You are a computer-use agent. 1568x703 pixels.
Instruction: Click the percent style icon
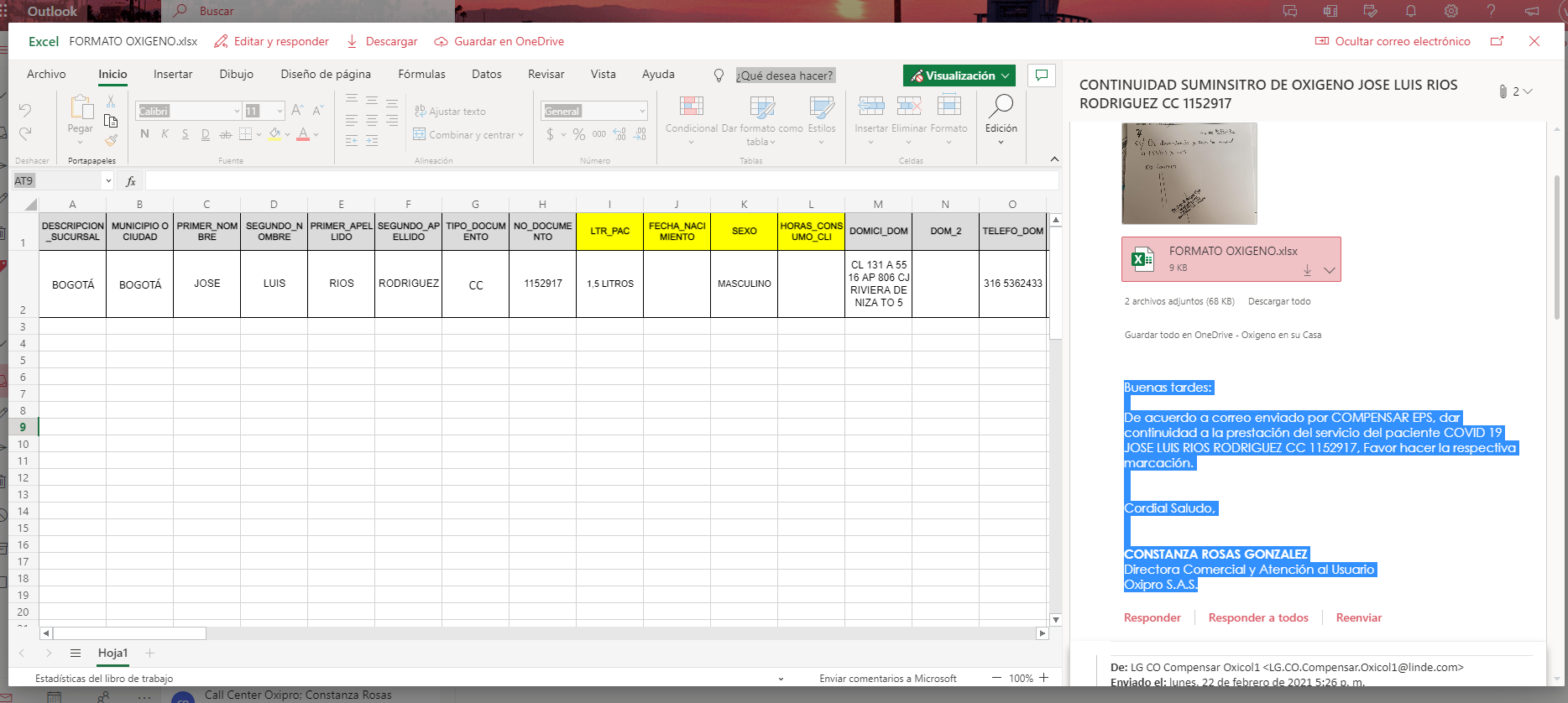pyautogui.click(x=579, y=134)
